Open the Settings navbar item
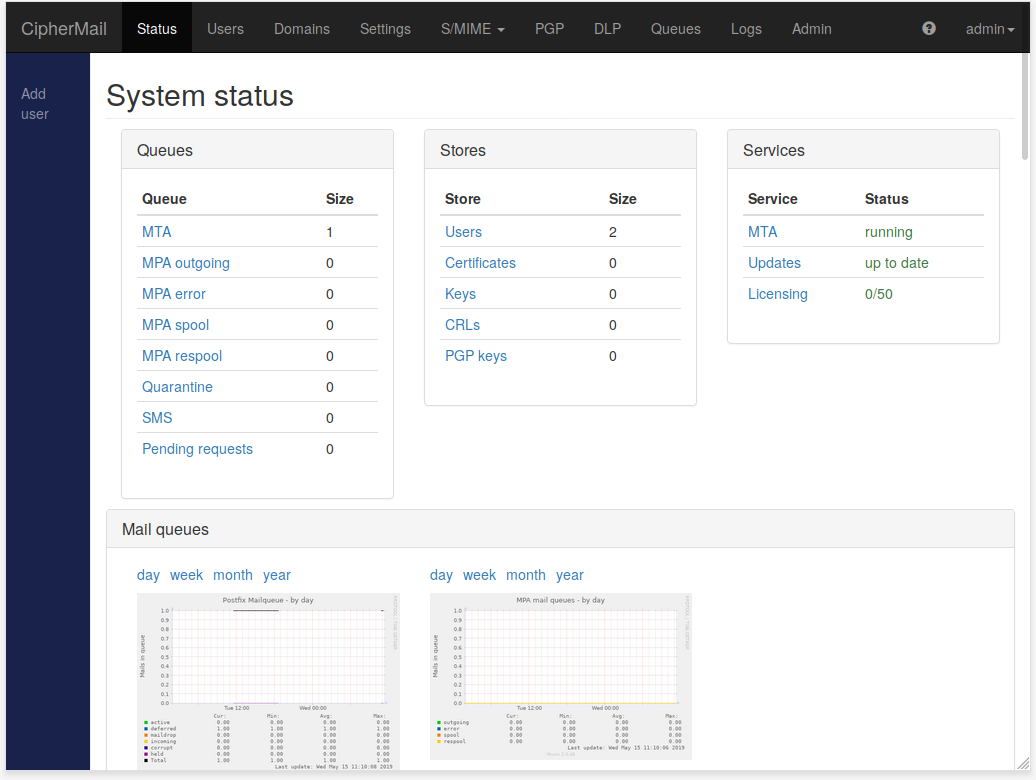Image resolution: width=1036 pixels, height=780 pixels. tap(385, 29)
